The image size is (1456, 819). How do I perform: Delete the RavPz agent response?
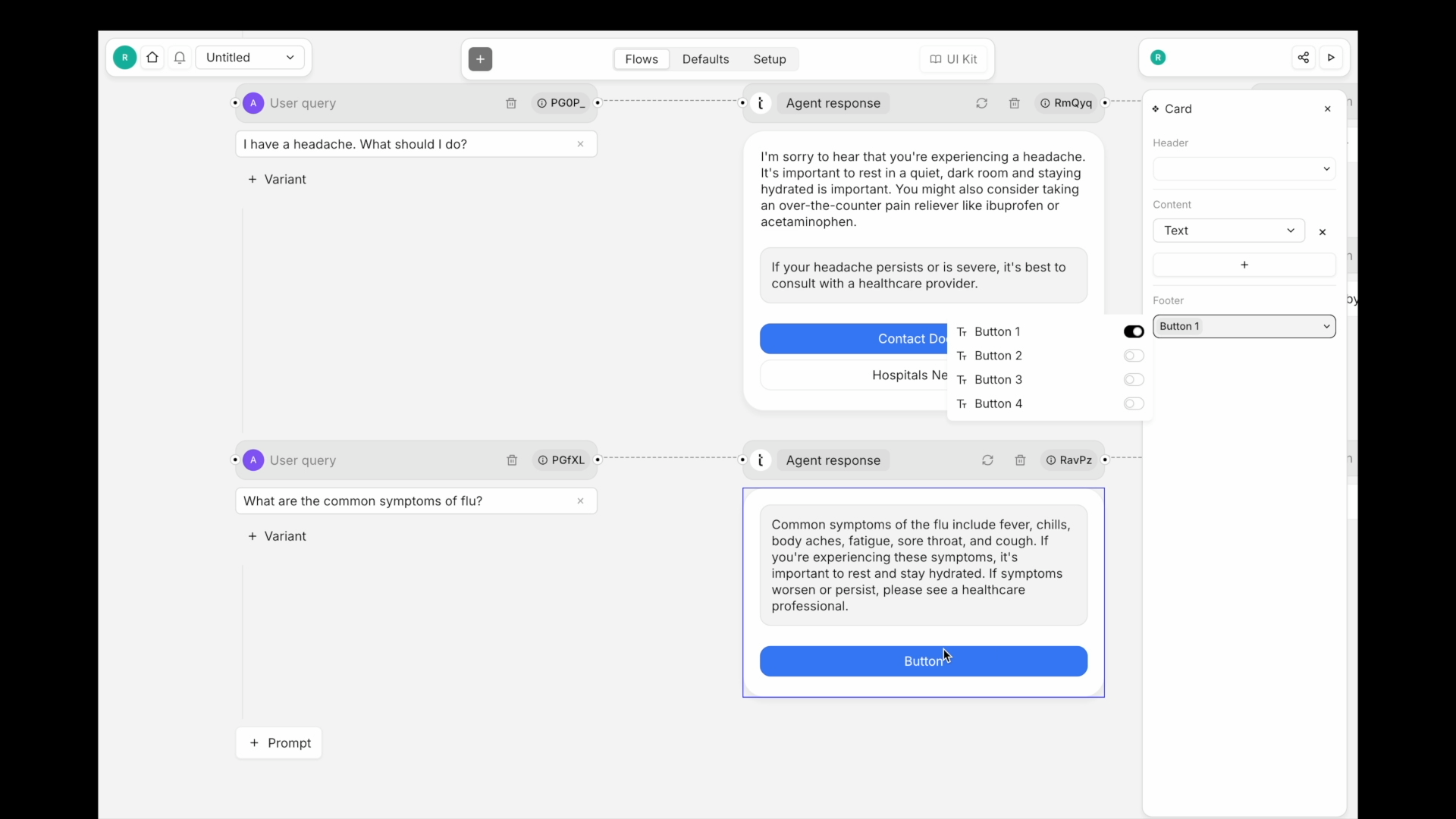pyautogui.click(x=1020, y=460)
